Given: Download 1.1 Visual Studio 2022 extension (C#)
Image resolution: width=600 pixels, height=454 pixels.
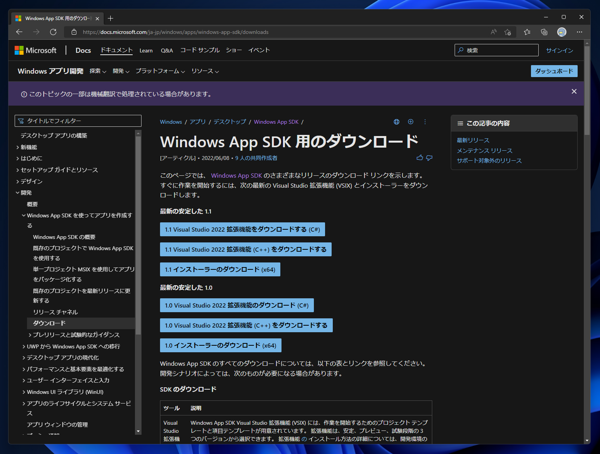Looking at the screenshot, I should click(x=242, y=229).
